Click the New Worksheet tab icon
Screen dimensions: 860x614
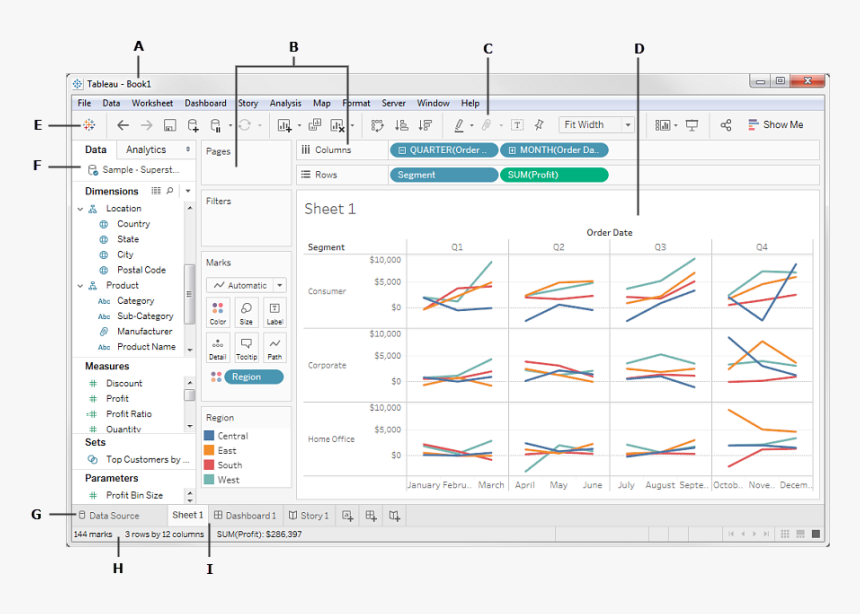348,516
